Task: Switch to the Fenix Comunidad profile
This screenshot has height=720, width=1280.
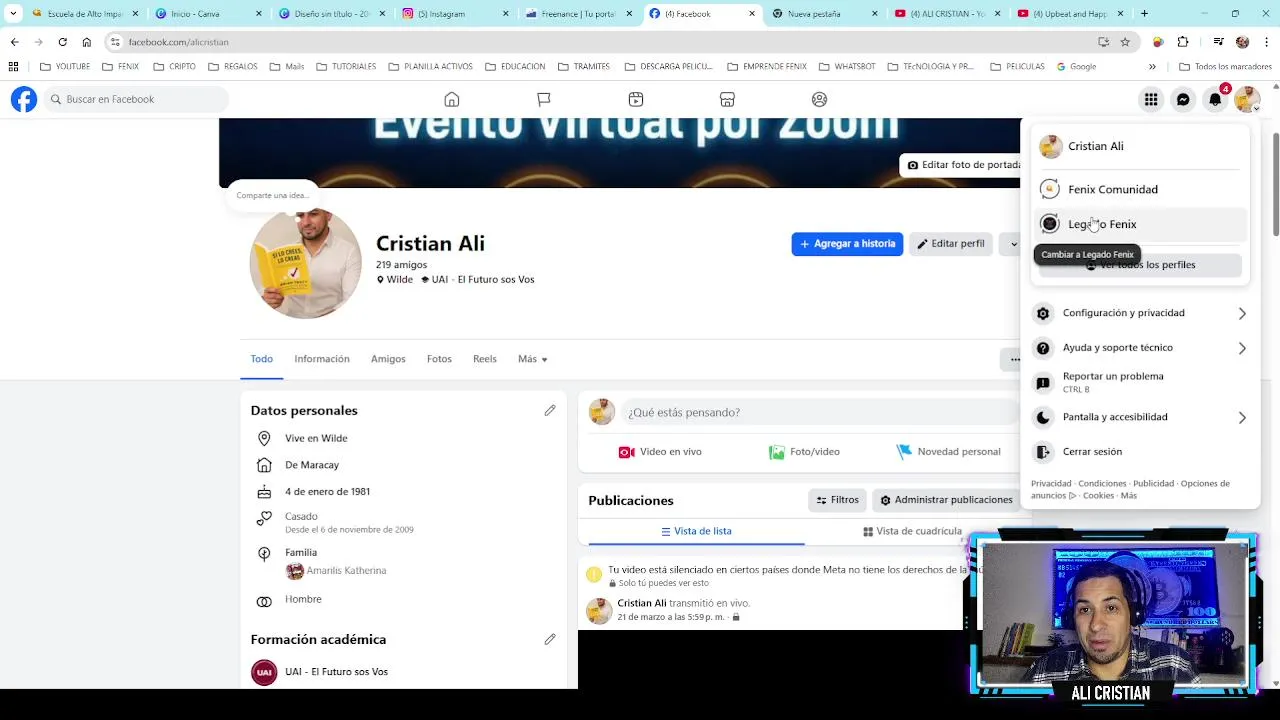Action: pyautogui.click(x=1140, y=189)
